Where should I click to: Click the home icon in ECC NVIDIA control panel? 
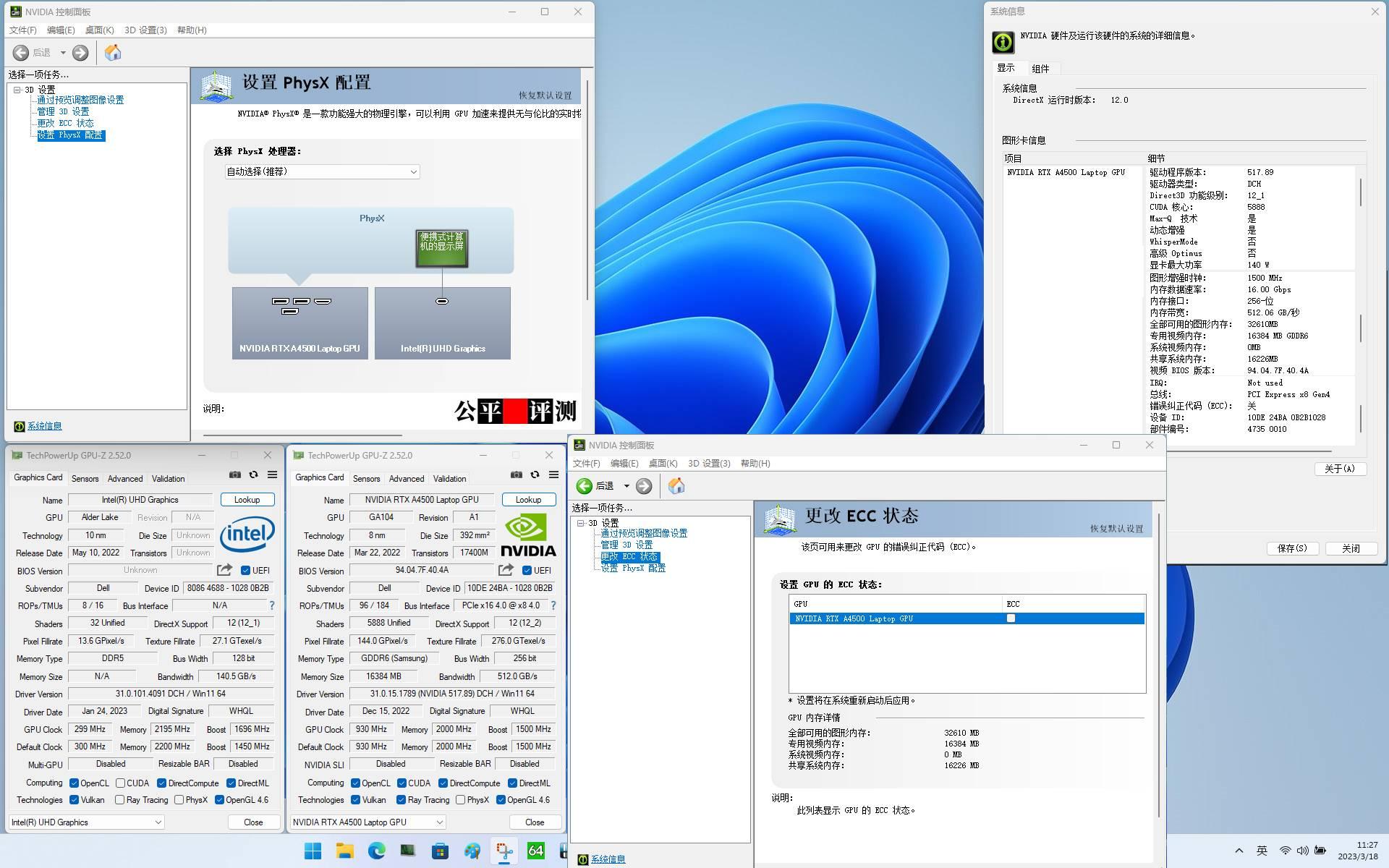click(x=676, y=486)
